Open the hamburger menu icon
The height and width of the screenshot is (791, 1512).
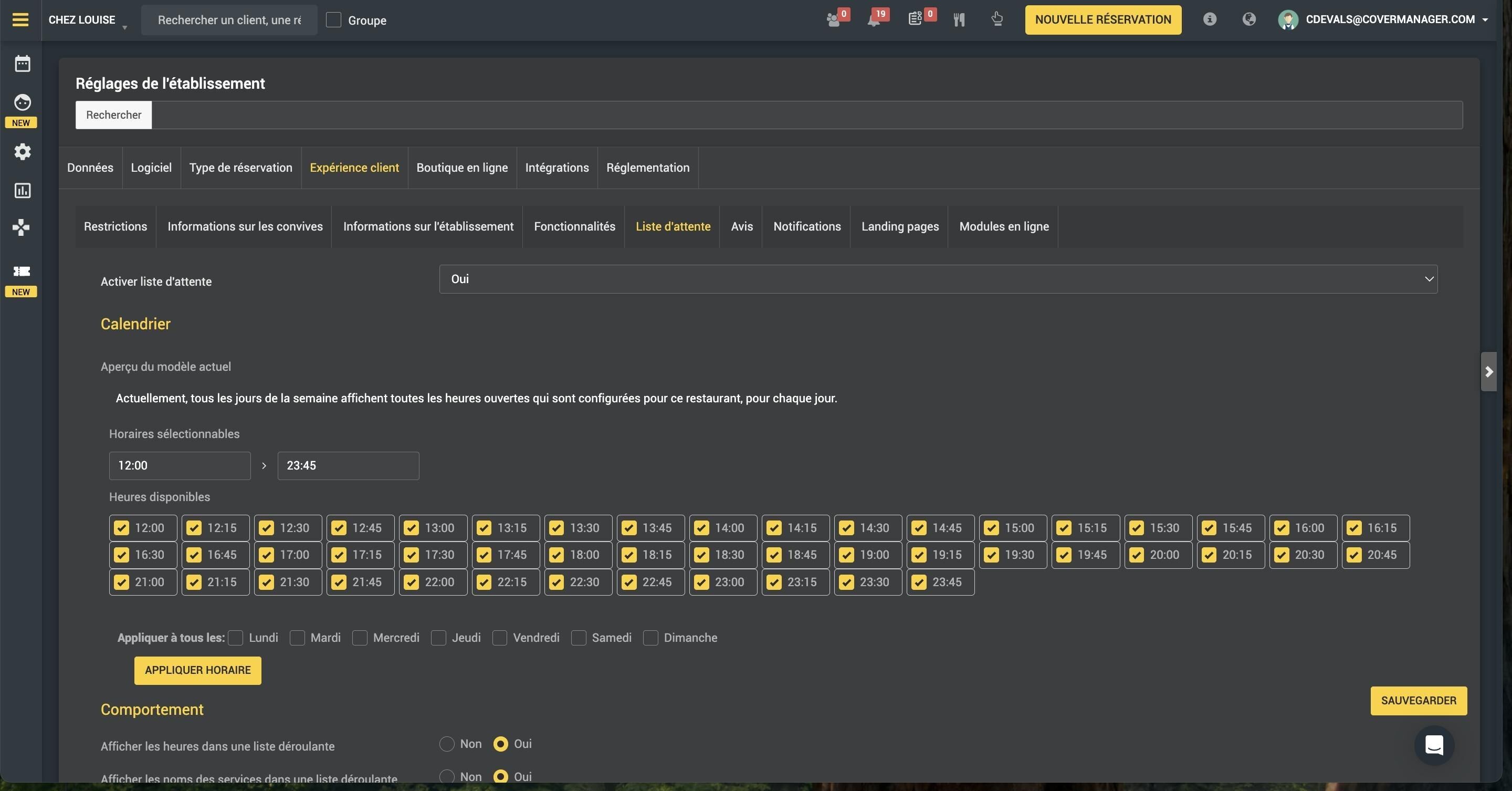tap(20, 19)
